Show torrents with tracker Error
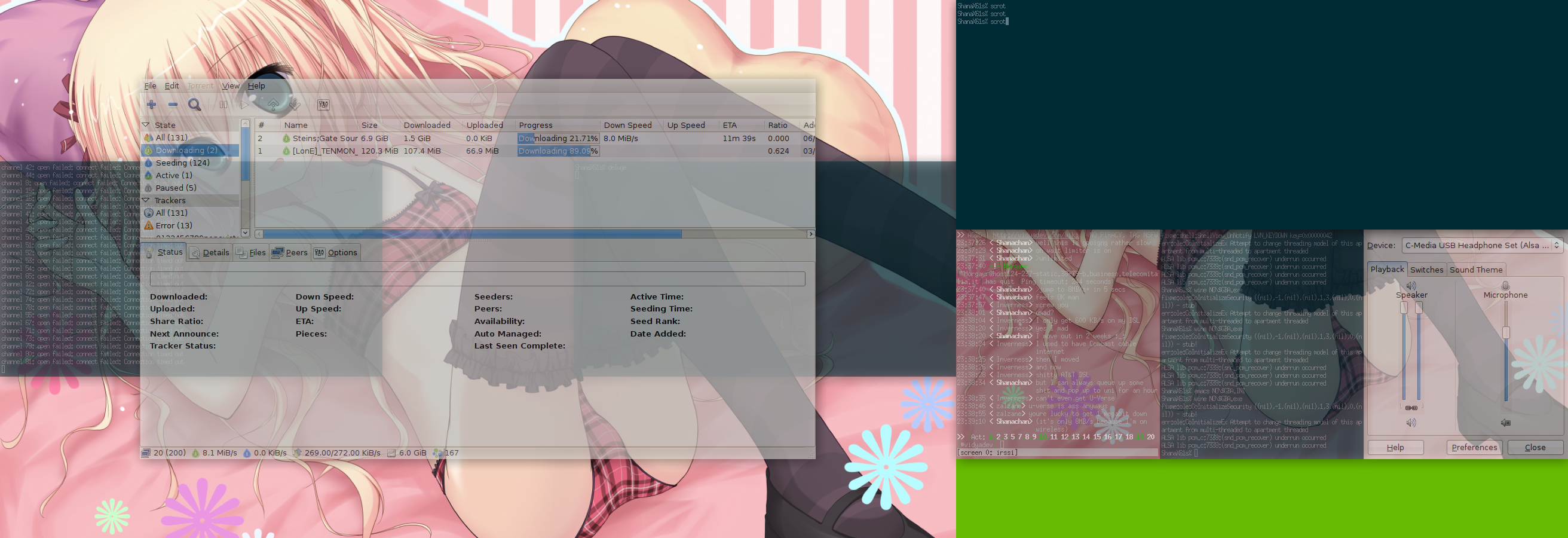 point(173,226)
